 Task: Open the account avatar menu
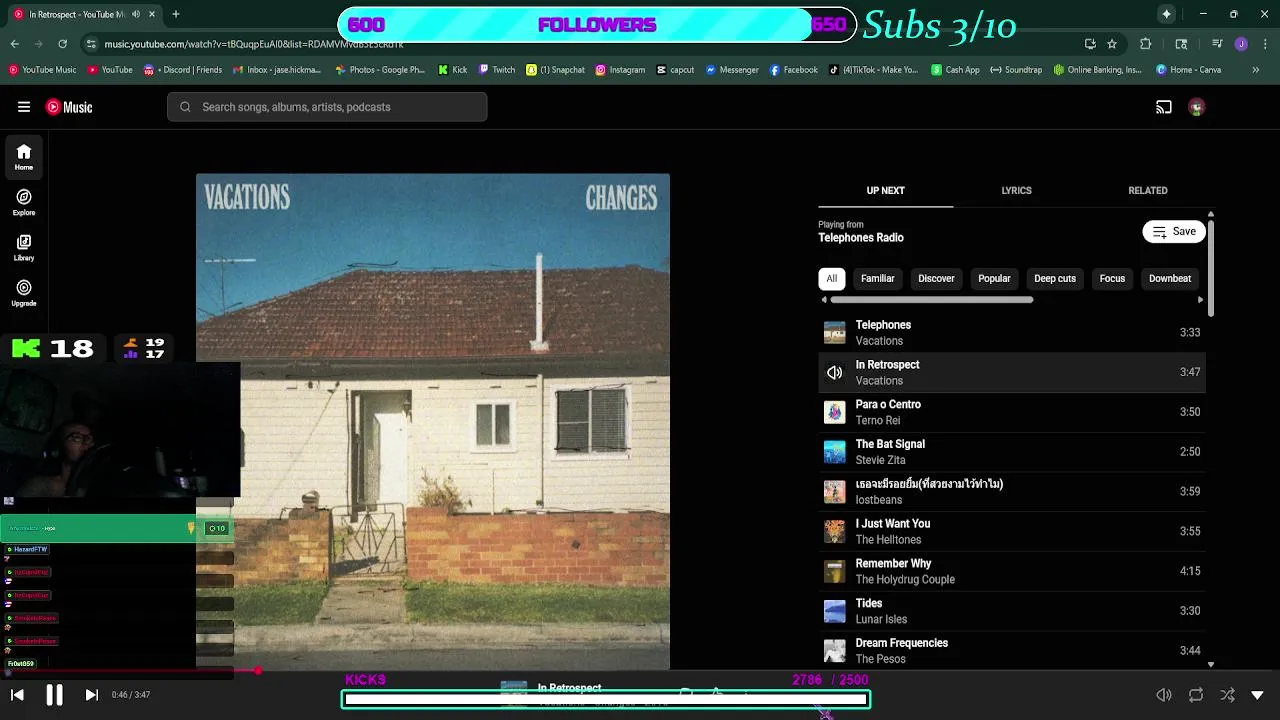click(1197, 107)
